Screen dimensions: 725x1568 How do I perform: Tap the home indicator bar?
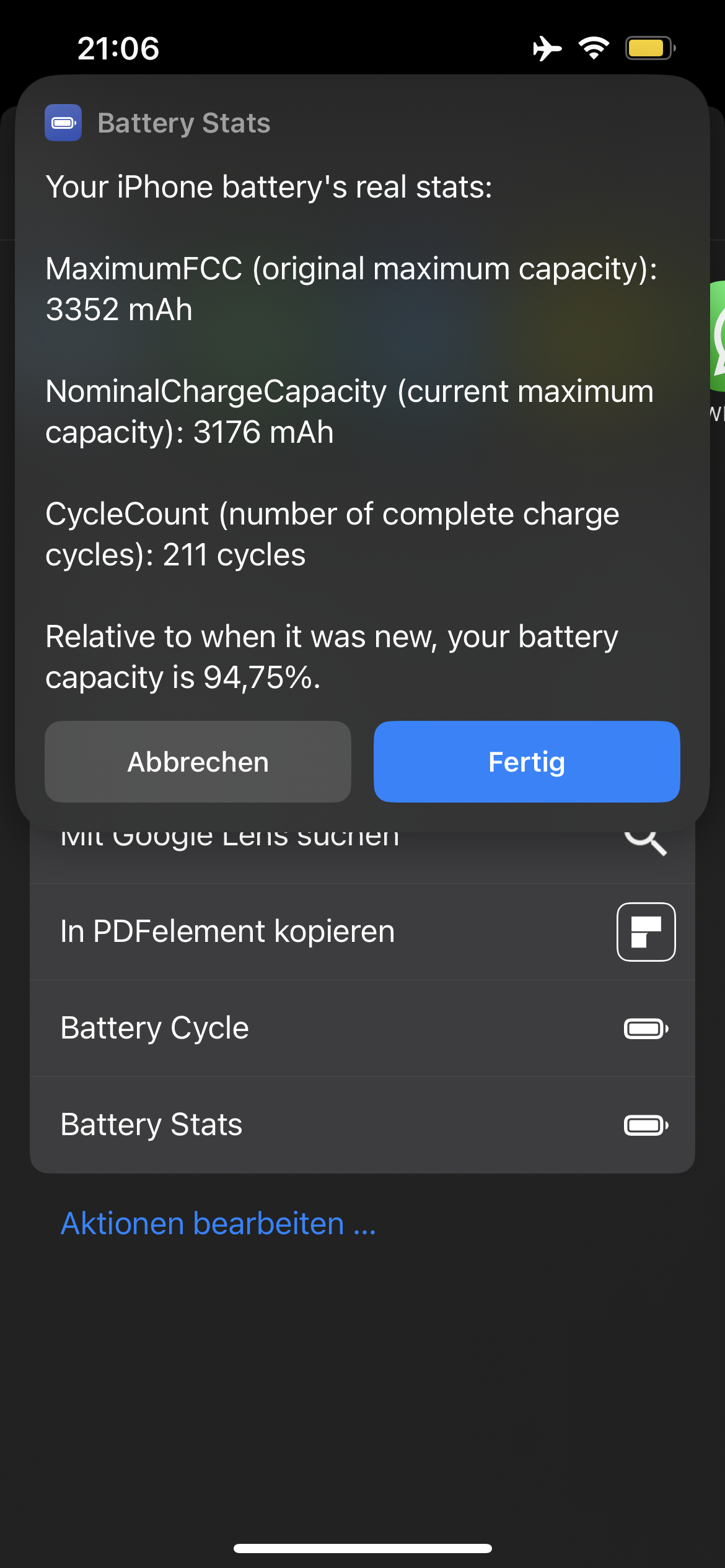tap(362, 1548)
